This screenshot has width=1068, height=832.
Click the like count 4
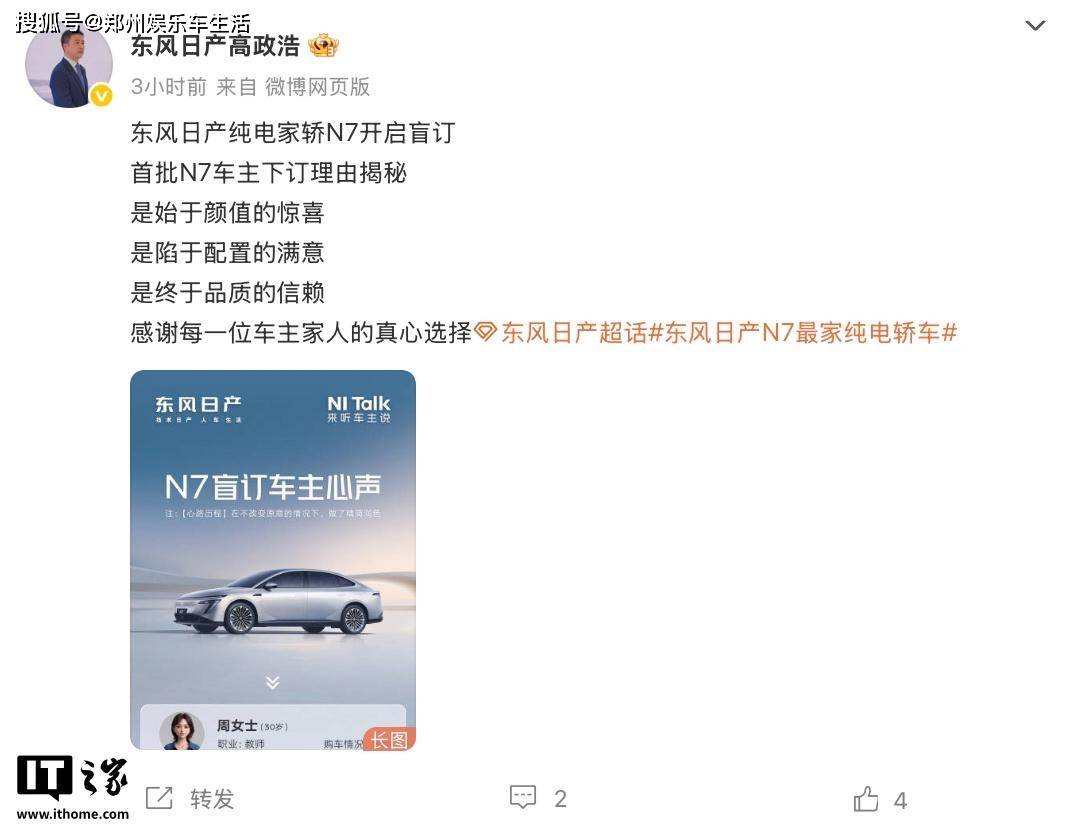(x=900, y=800)
